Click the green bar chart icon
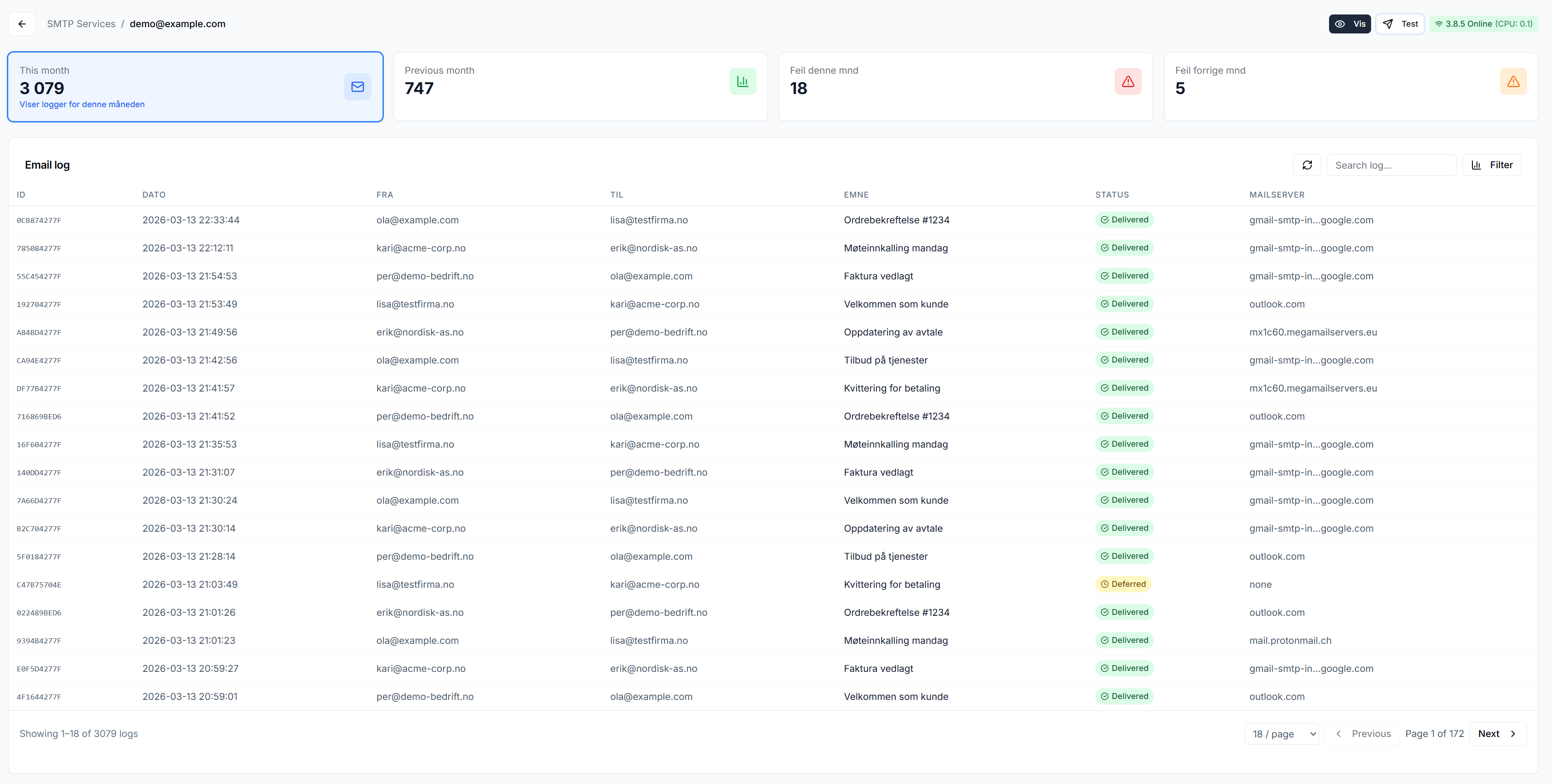 point(742,81)
